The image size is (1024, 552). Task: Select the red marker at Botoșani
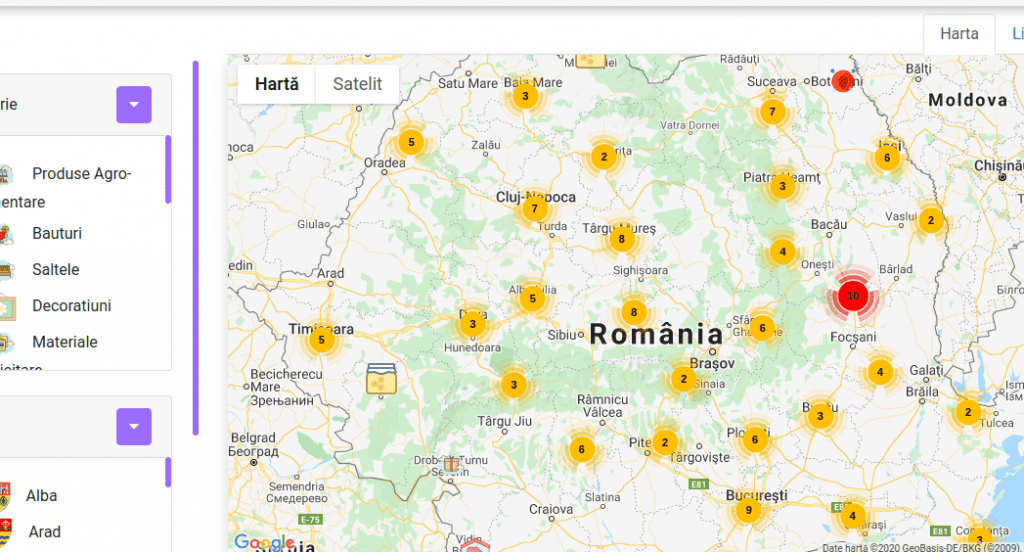tap(842, 81)
